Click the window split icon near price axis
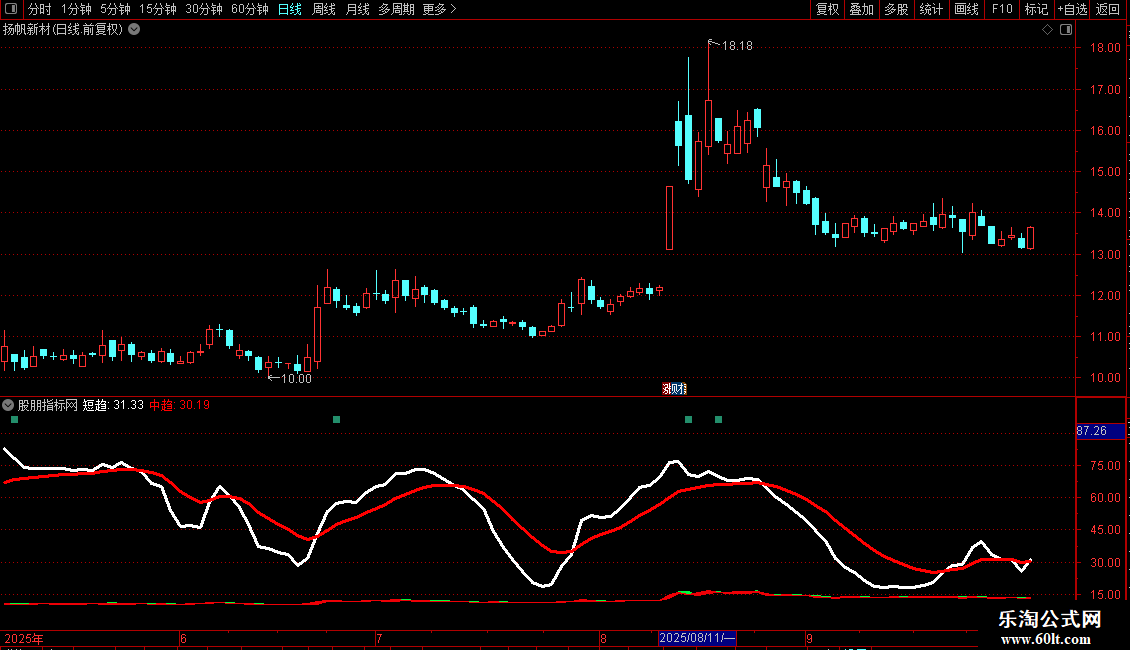 [1066, 30]
